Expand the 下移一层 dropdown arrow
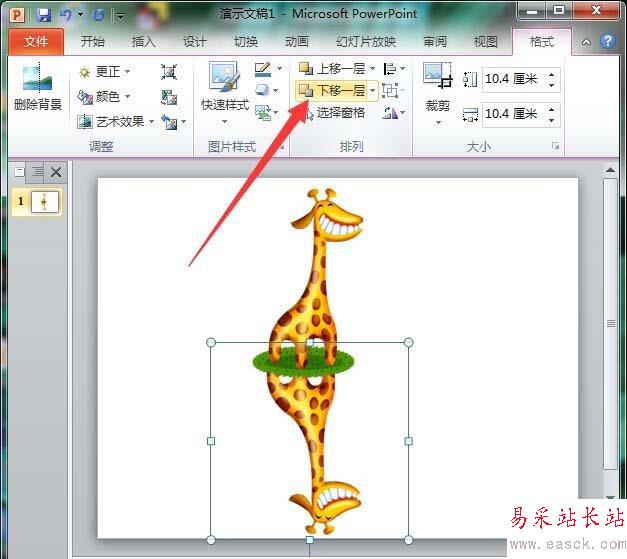Viewport: 627px width, 559px height. pos(373,90)
